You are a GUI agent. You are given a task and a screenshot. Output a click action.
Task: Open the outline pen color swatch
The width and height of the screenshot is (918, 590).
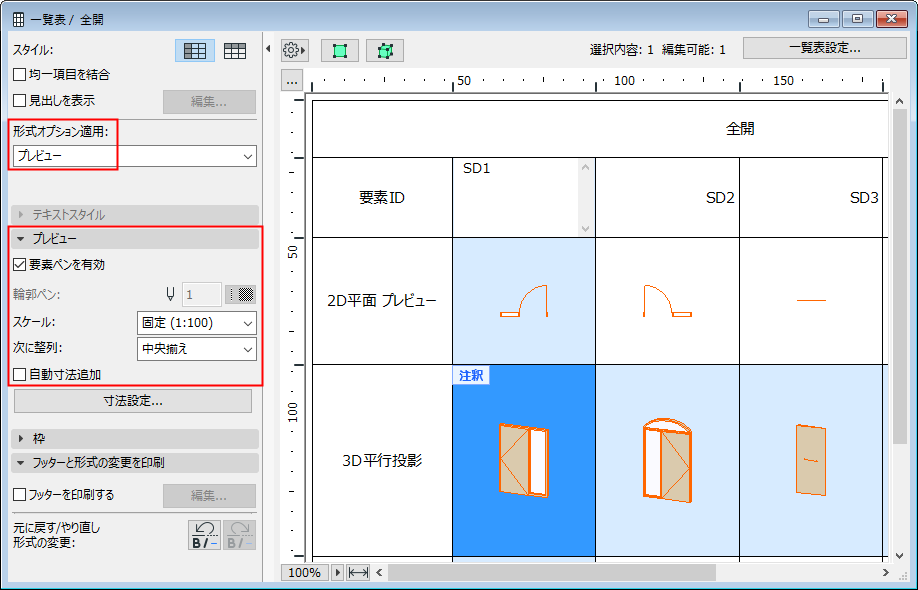(240, 294)
